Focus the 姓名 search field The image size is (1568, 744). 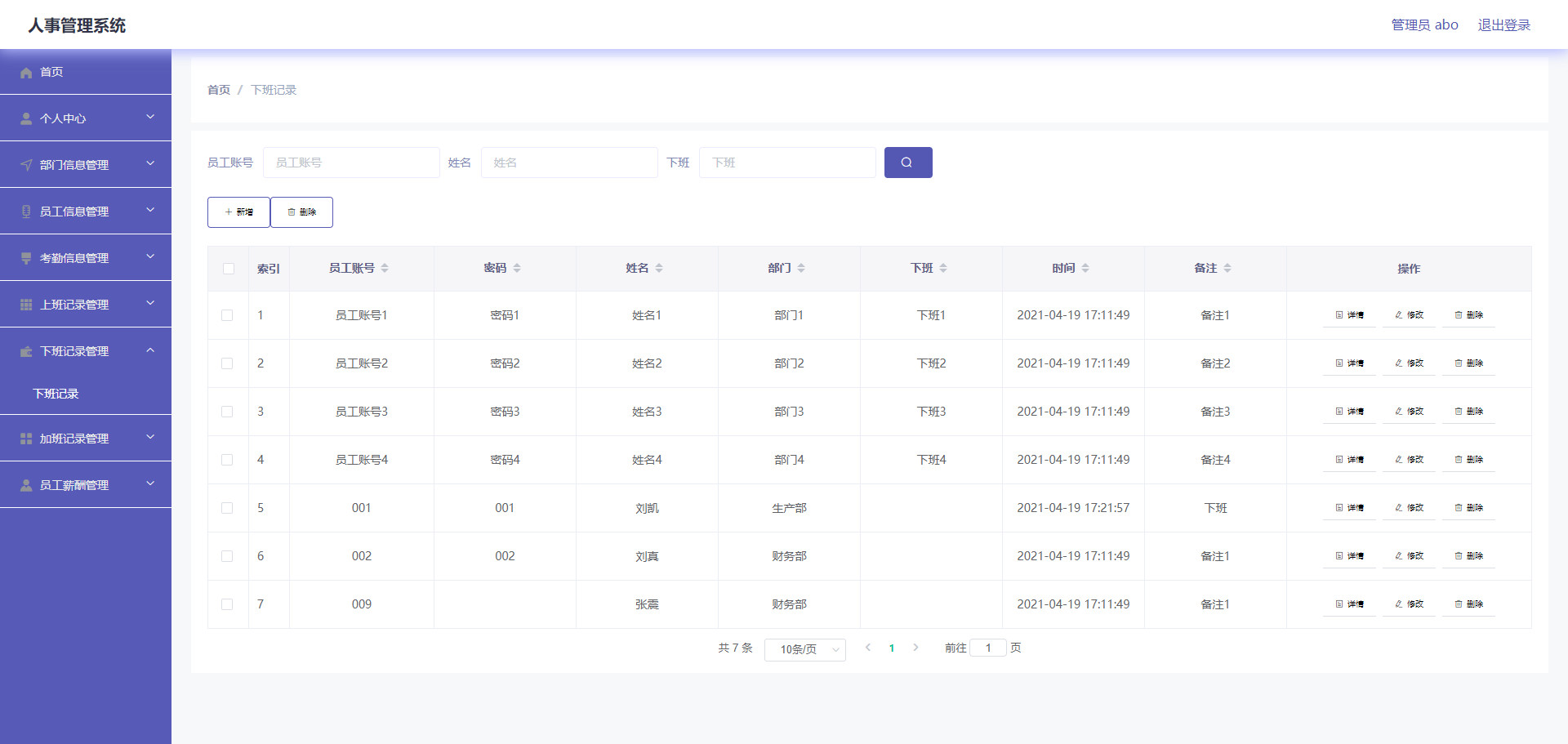(x=569, y=163)
